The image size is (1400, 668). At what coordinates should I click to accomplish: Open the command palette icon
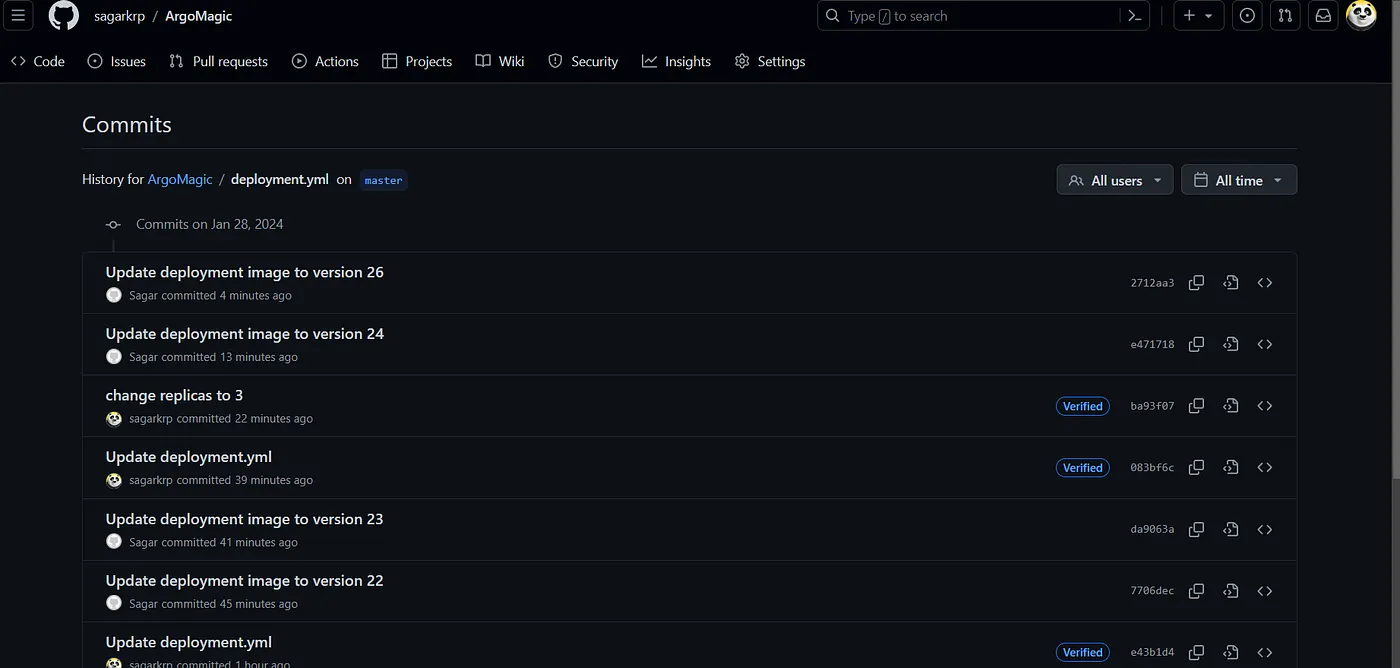[x=1134, y=16]
